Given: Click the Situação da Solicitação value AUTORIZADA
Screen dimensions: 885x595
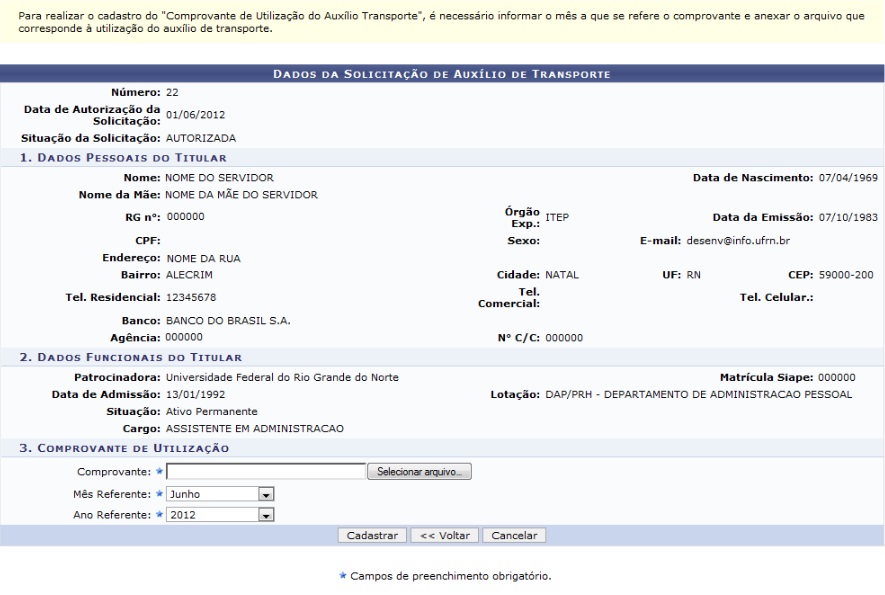Looking at the screenshot, I should 200,137.
